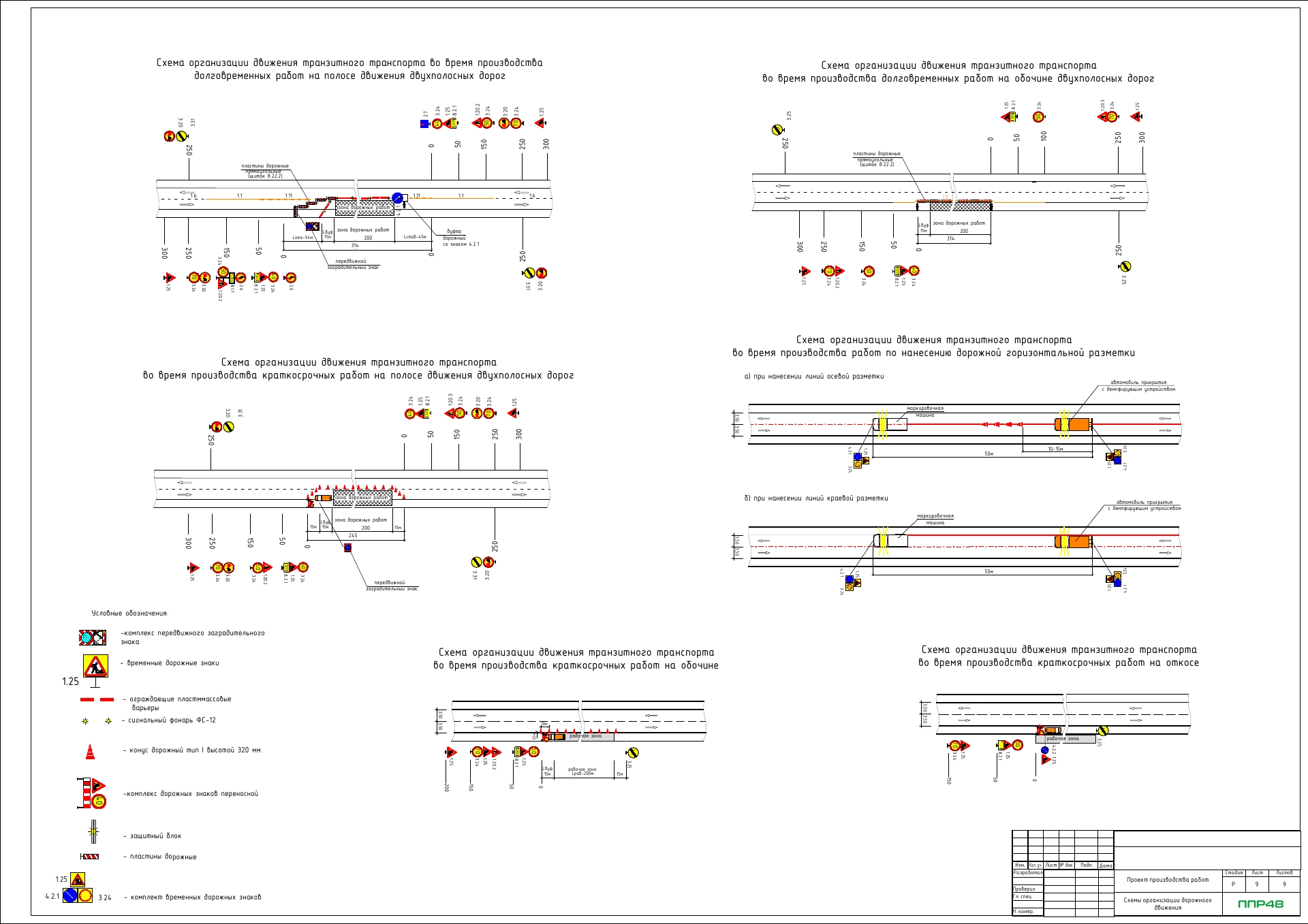Click the red dashed plastic barrier legend symbol

(97, 699)
